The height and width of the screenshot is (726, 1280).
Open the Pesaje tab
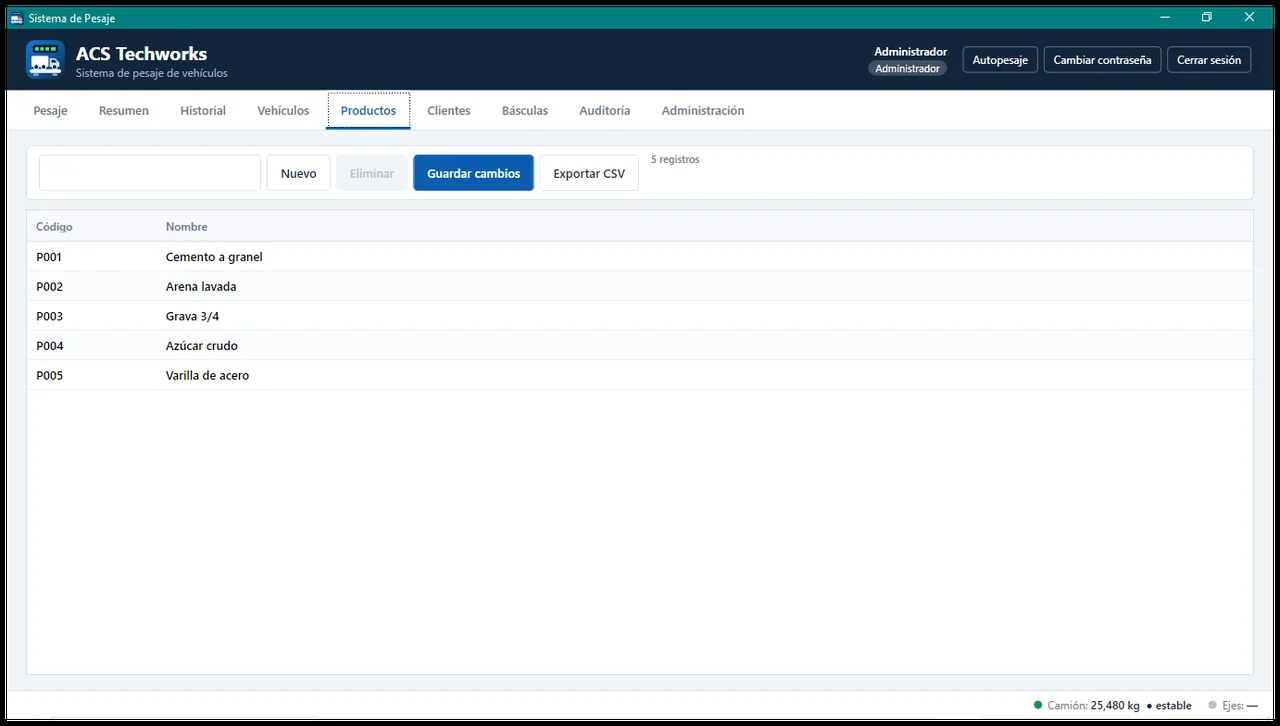(x=50, y=111)
